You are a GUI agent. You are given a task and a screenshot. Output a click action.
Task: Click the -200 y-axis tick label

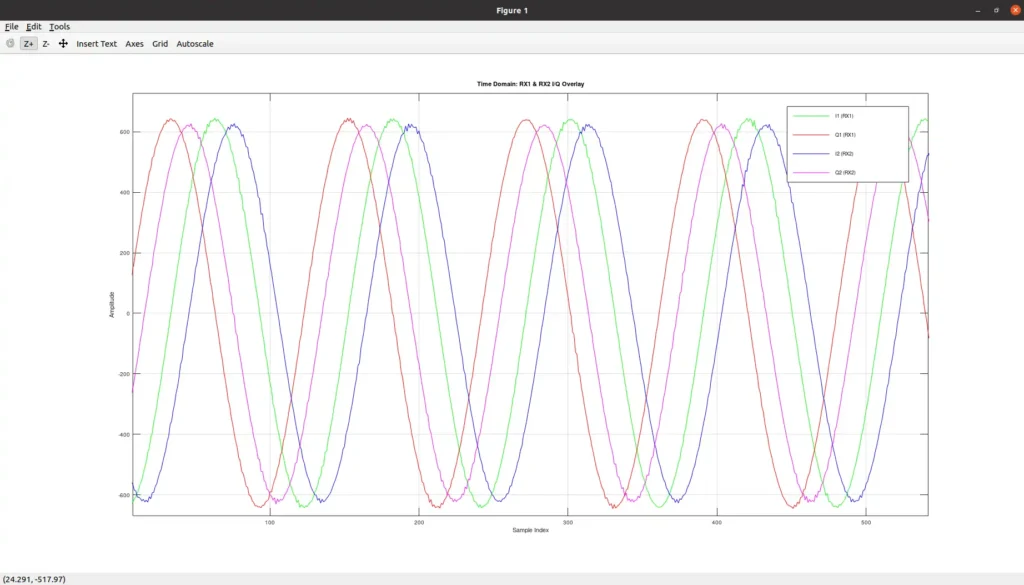pyautogui.click(x=123, y=374)
